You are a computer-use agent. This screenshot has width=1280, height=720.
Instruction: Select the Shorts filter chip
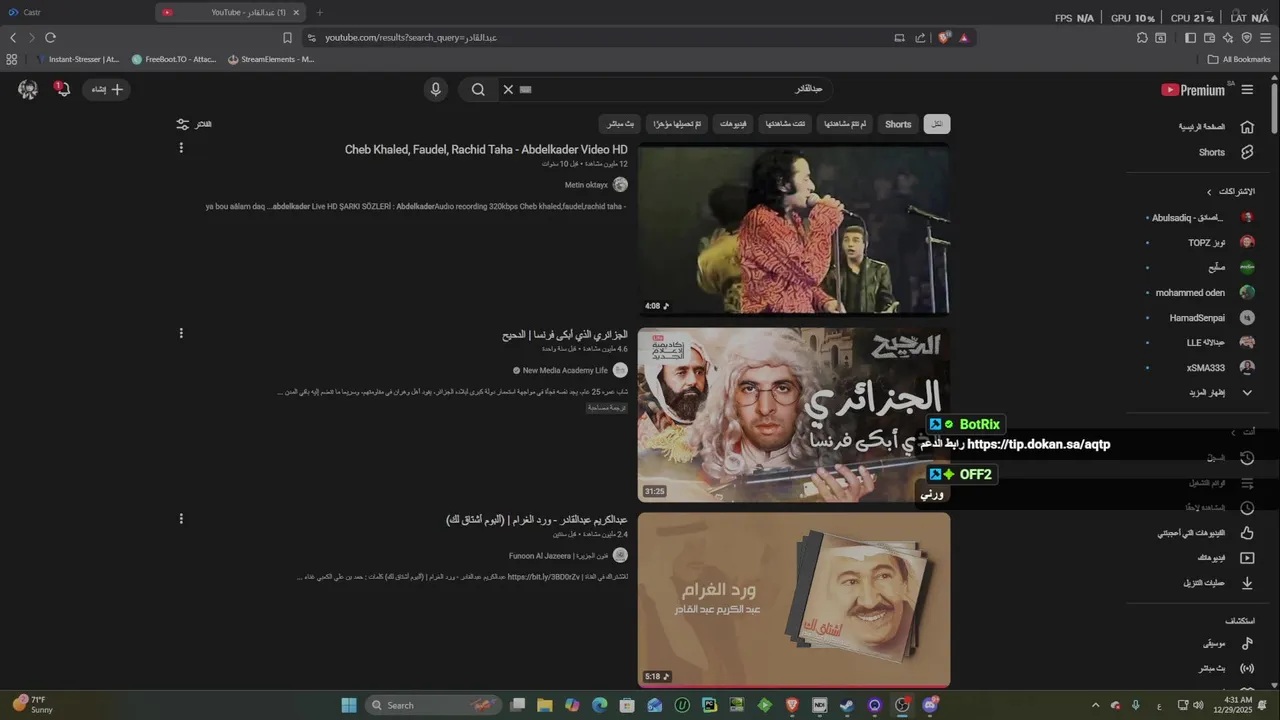(x=898, y=124)
